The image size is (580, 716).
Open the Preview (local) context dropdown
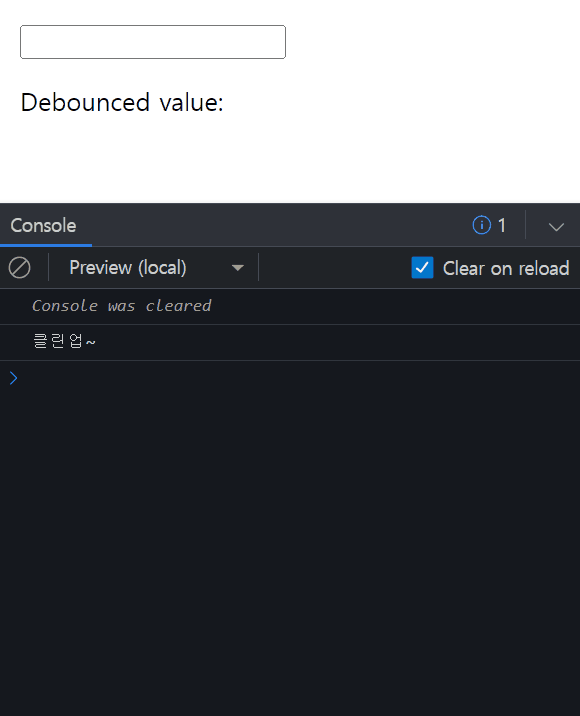(156, 268)
